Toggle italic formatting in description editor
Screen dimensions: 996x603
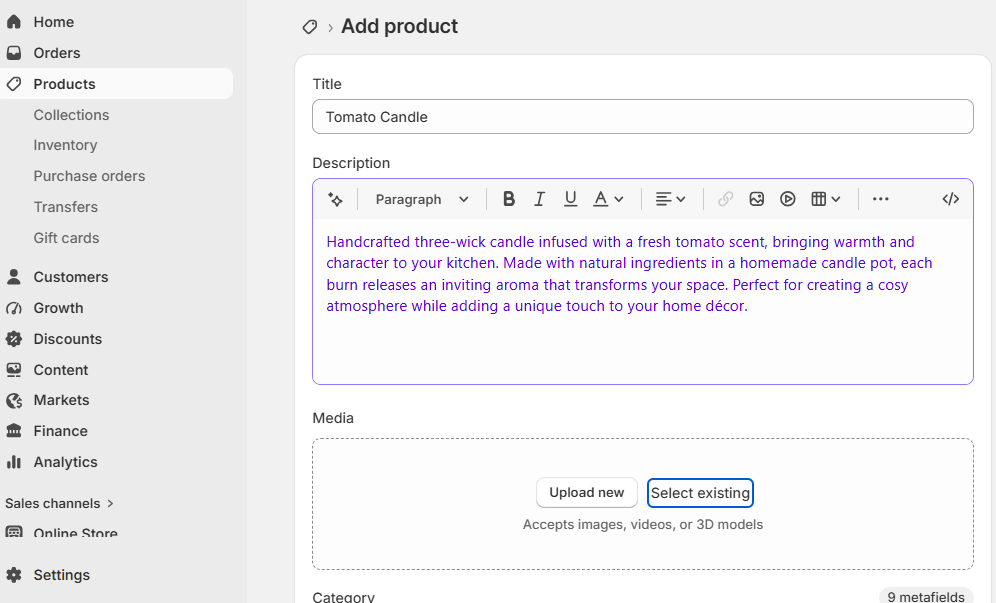click(x=539, y=200)
